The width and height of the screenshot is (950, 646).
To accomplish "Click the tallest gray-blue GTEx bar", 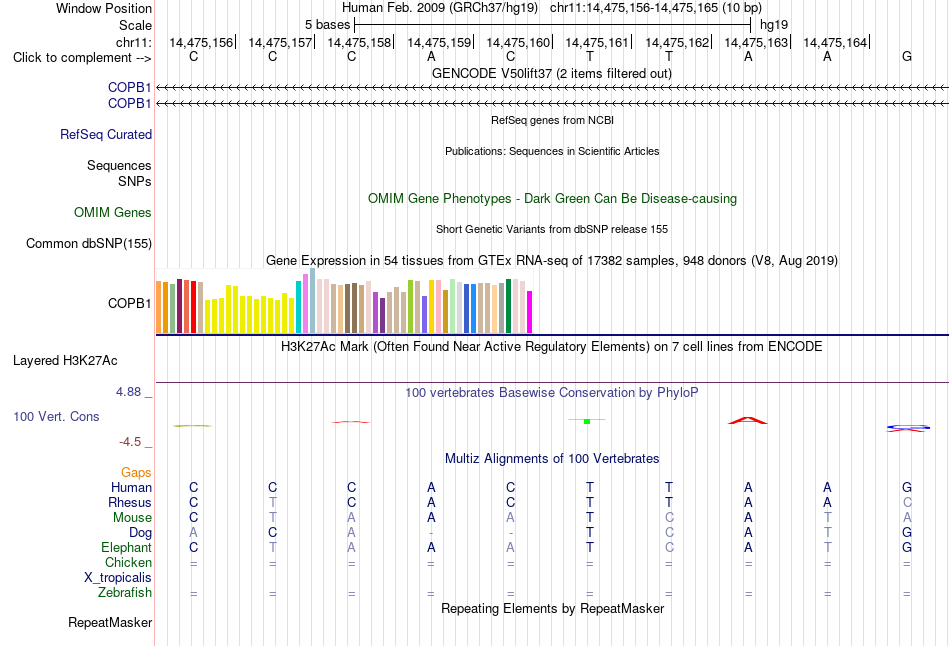I will point(313,301).
